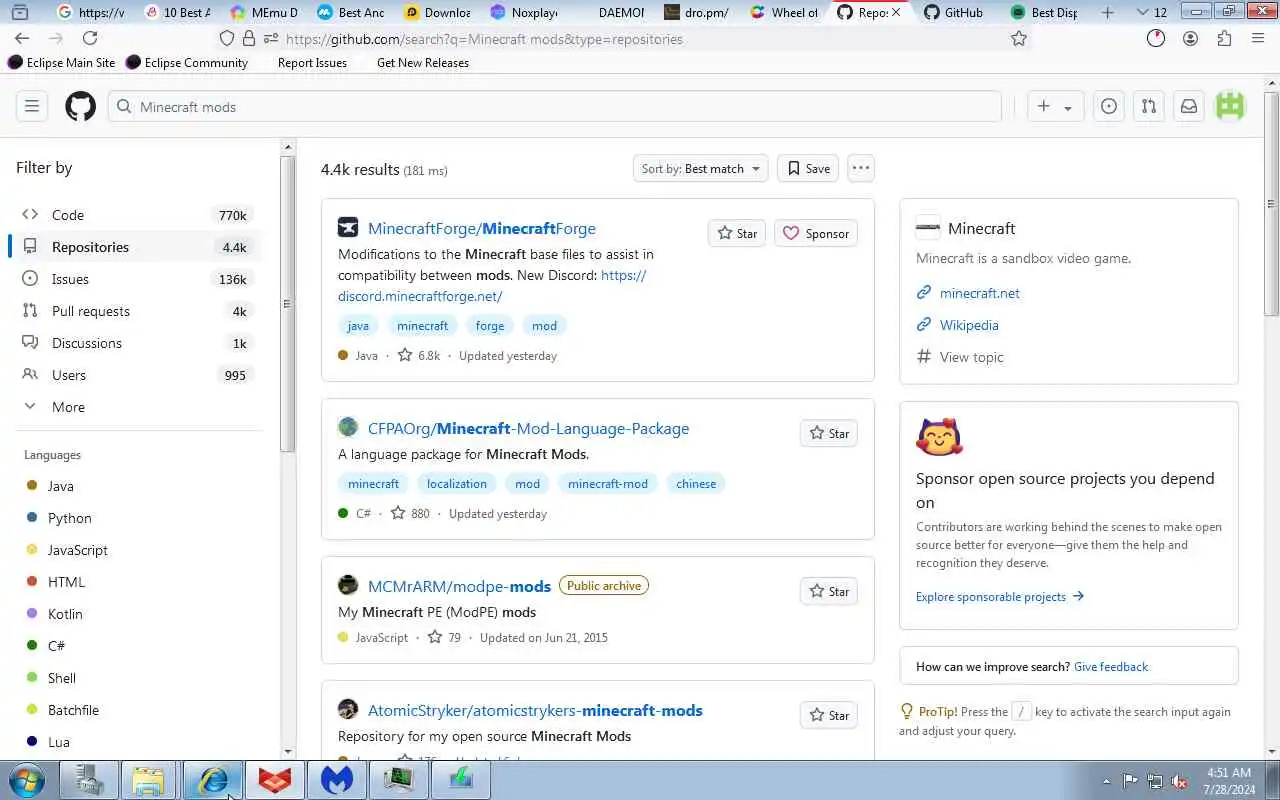
Task: Bookmark this page with star icon
Action: 1019,38
